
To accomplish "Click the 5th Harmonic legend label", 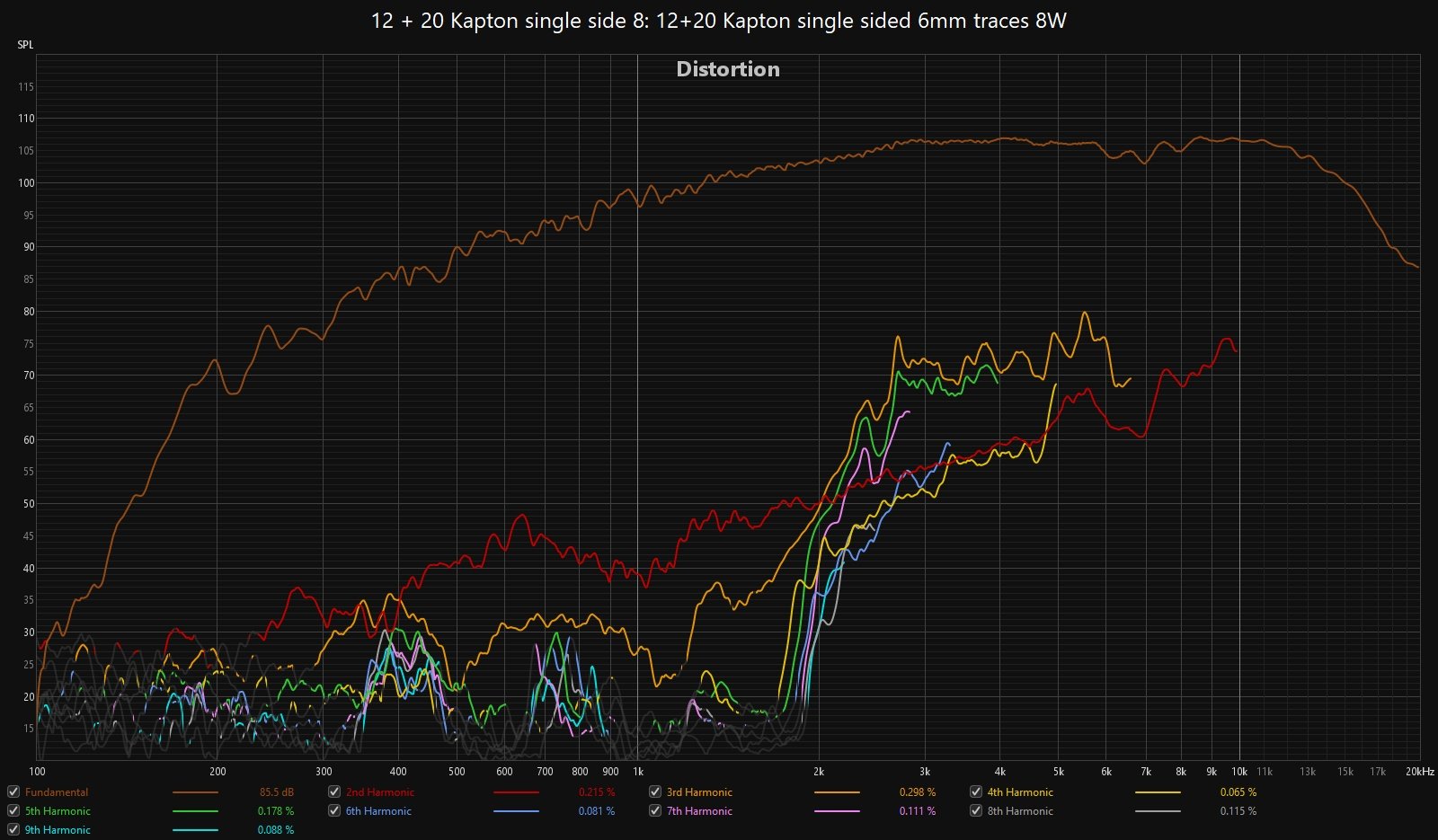I will [x=58, y=811].
